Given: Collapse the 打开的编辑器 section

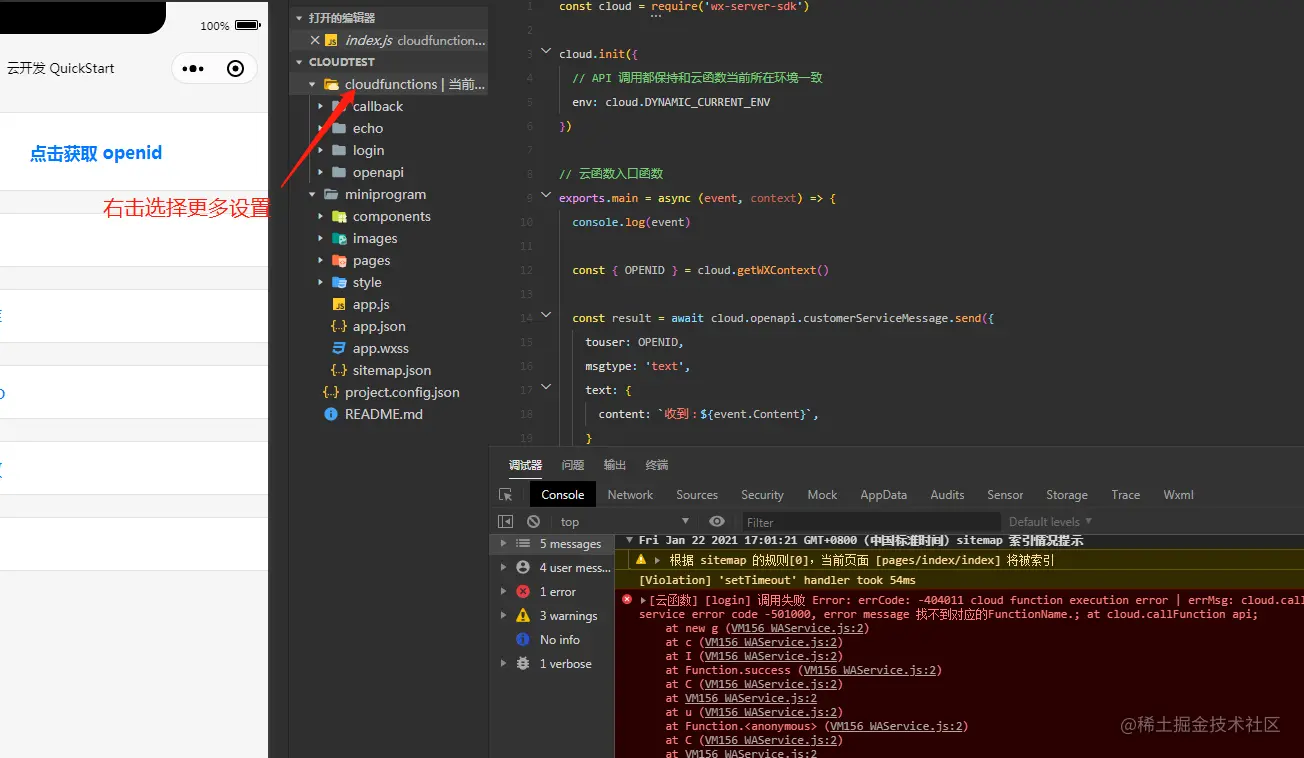Looking at the screenshot, I should [x=298, y=18].
